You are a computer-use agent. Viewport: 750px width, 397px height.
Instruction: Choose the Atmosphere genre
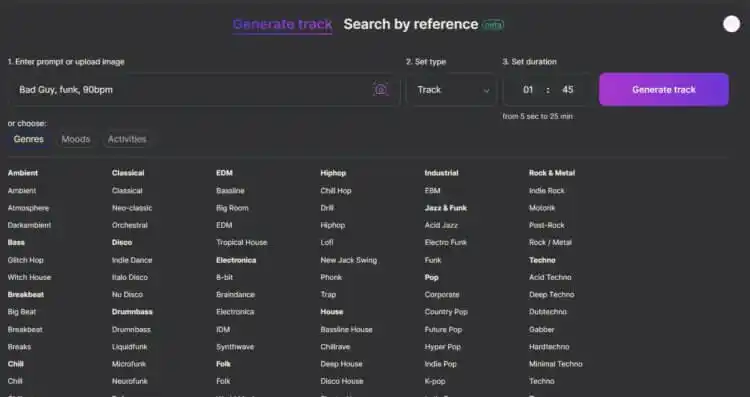tap(28, 208)
